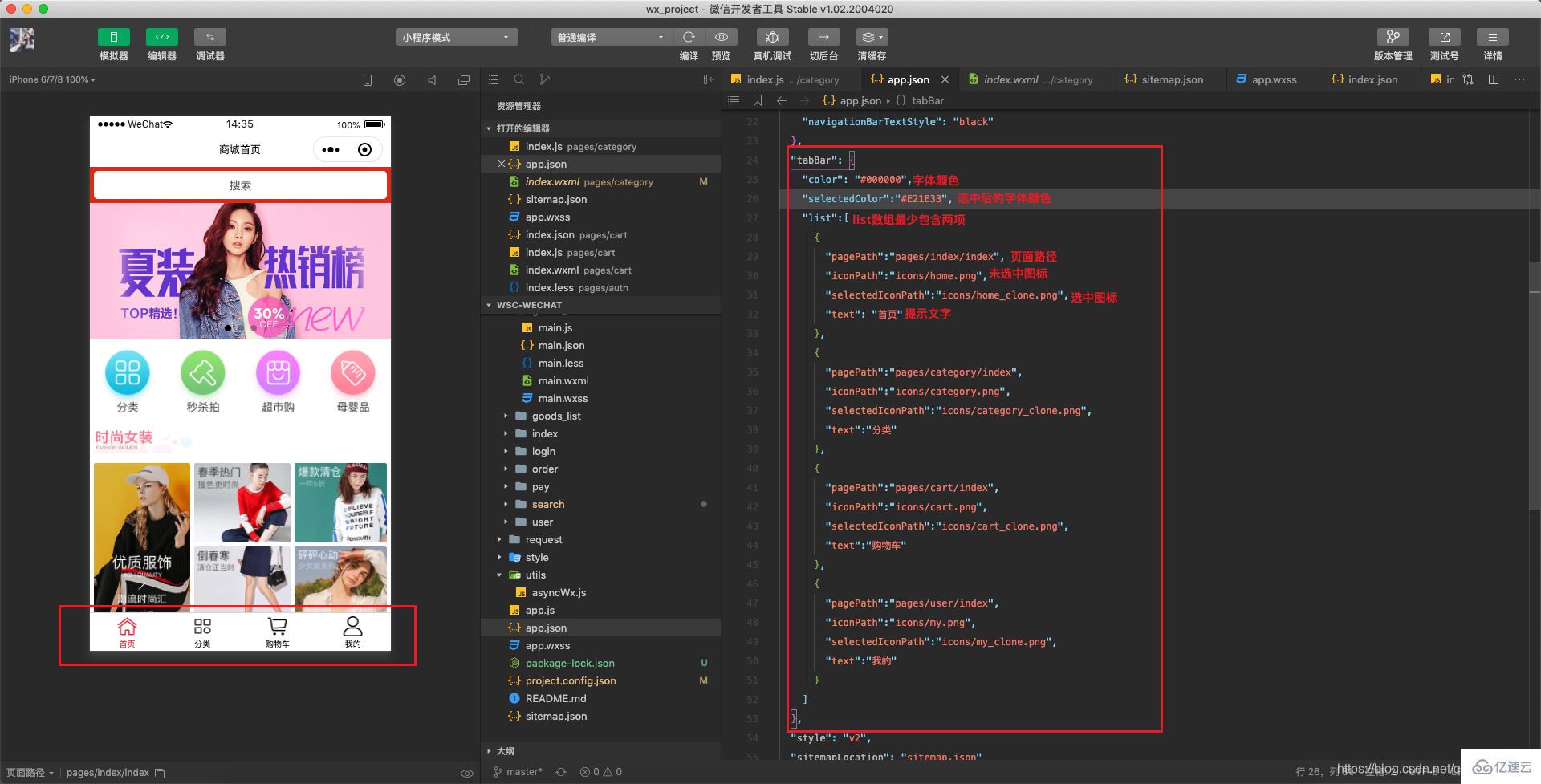Click the 预览 preview eye icon
The width and height of the screenshot is (1541, 784).
[722, 37]
